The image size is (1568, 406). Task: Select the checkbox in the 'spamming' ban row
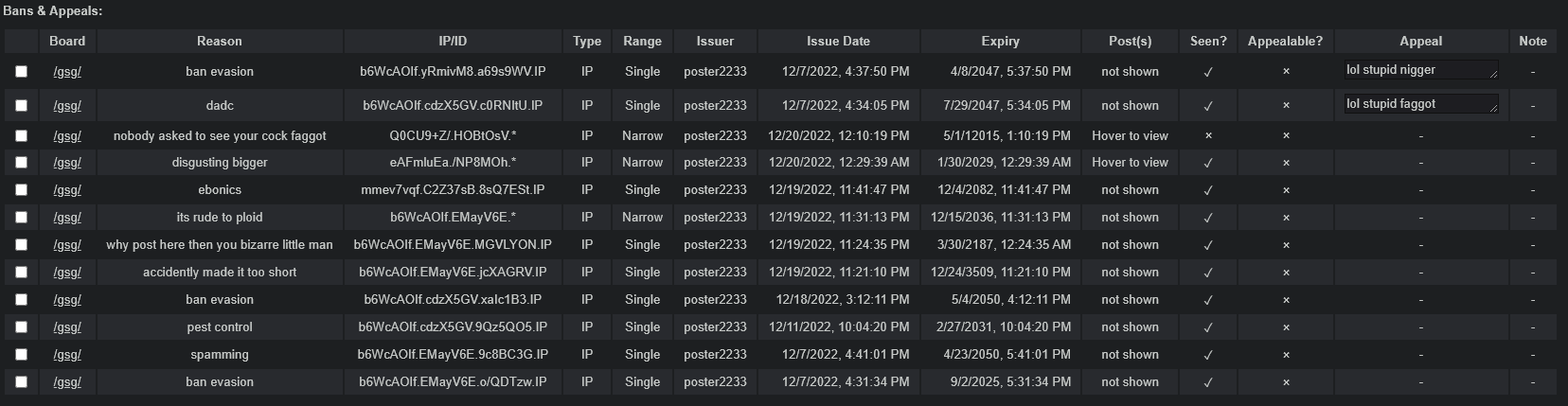pyautogui.click(x=21, y=355)
